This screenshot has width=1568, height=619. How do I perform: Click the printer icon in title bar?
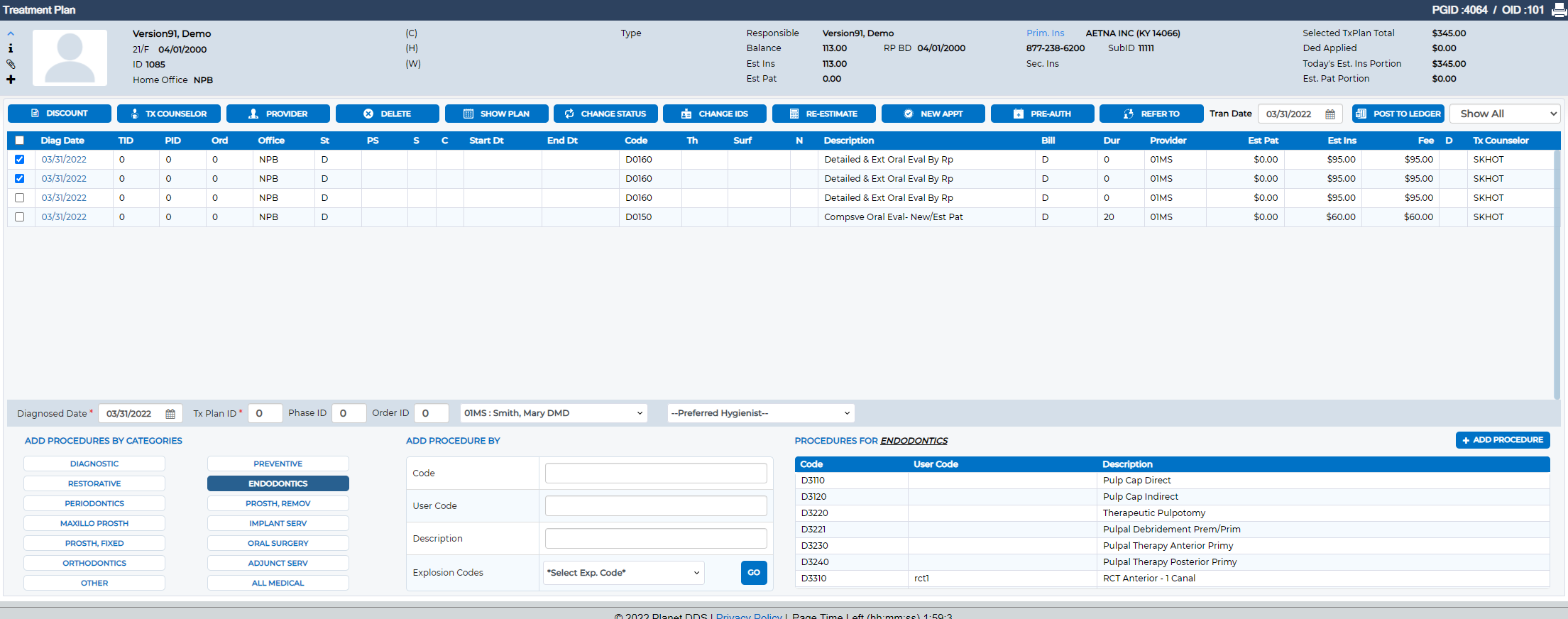[x=1559, y=10]
